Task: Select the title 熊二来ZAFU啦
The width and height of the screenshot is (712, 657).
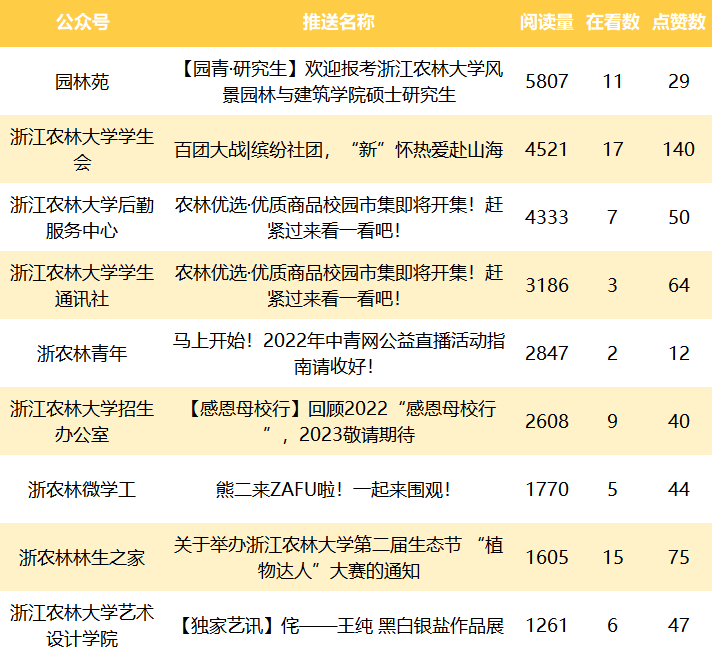Action: pos(333,489)
